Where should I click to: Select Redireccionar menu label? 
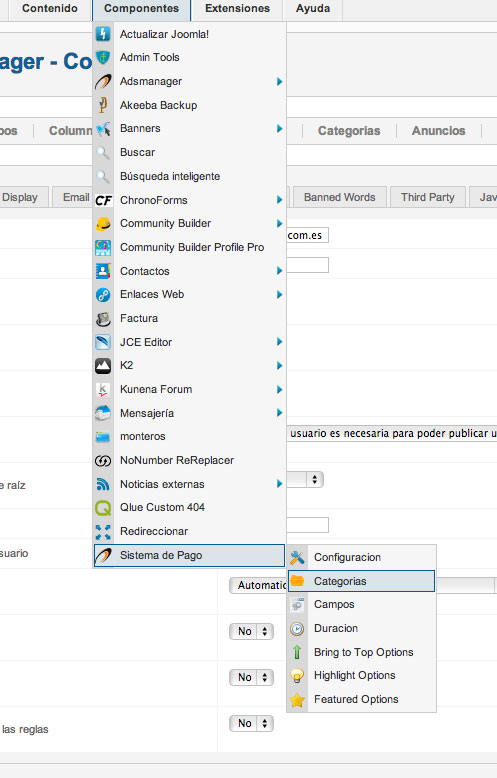coord(154,531)
